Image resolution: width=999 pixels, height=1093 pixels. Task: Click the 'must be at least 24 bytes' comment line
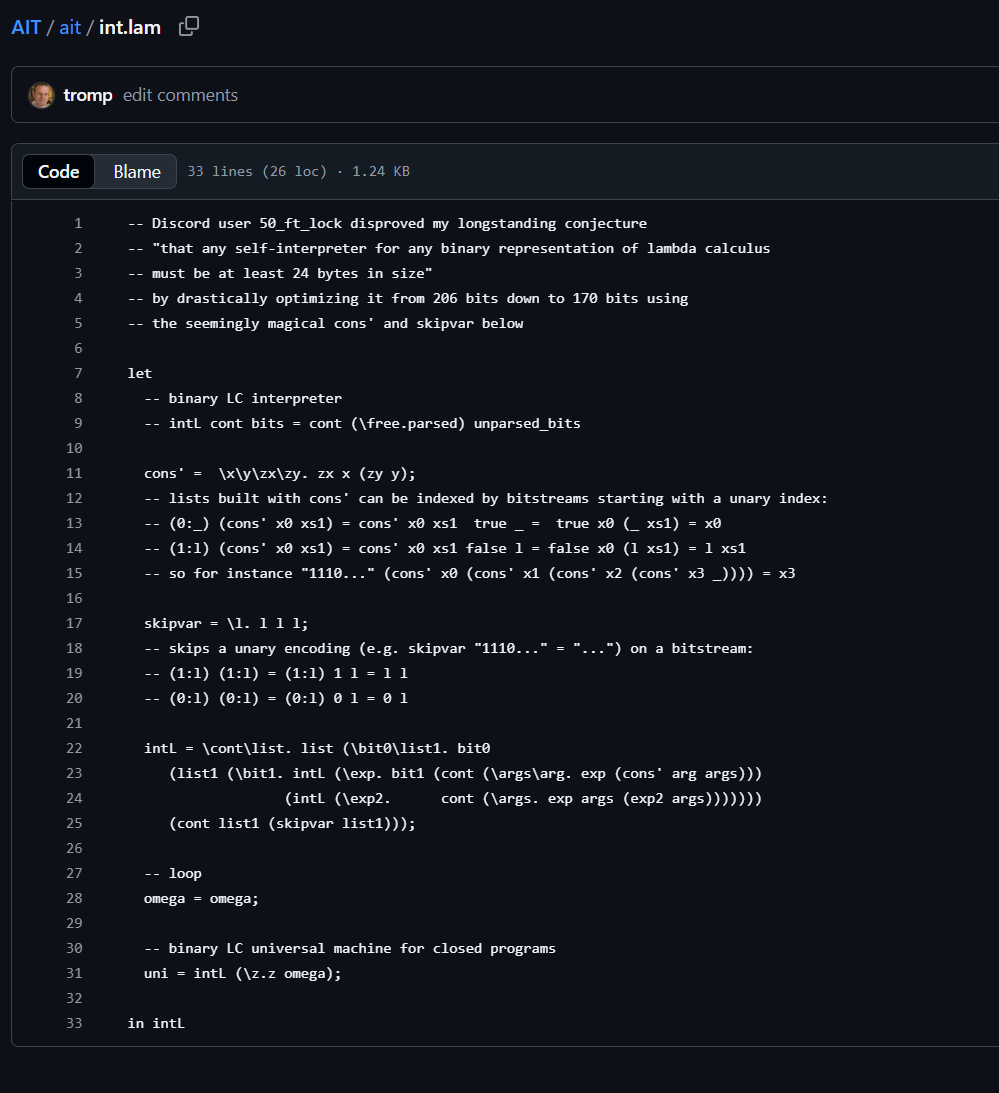pyautogui.click(x=280, y=273)
